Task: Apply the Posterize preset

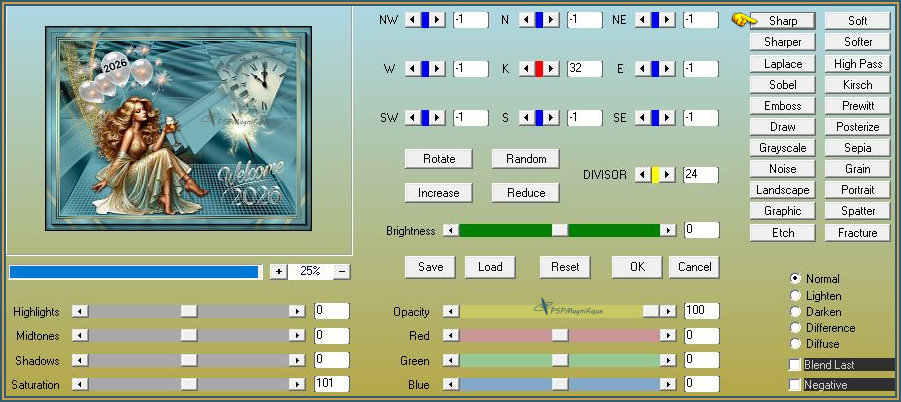Action: (857, 126)
